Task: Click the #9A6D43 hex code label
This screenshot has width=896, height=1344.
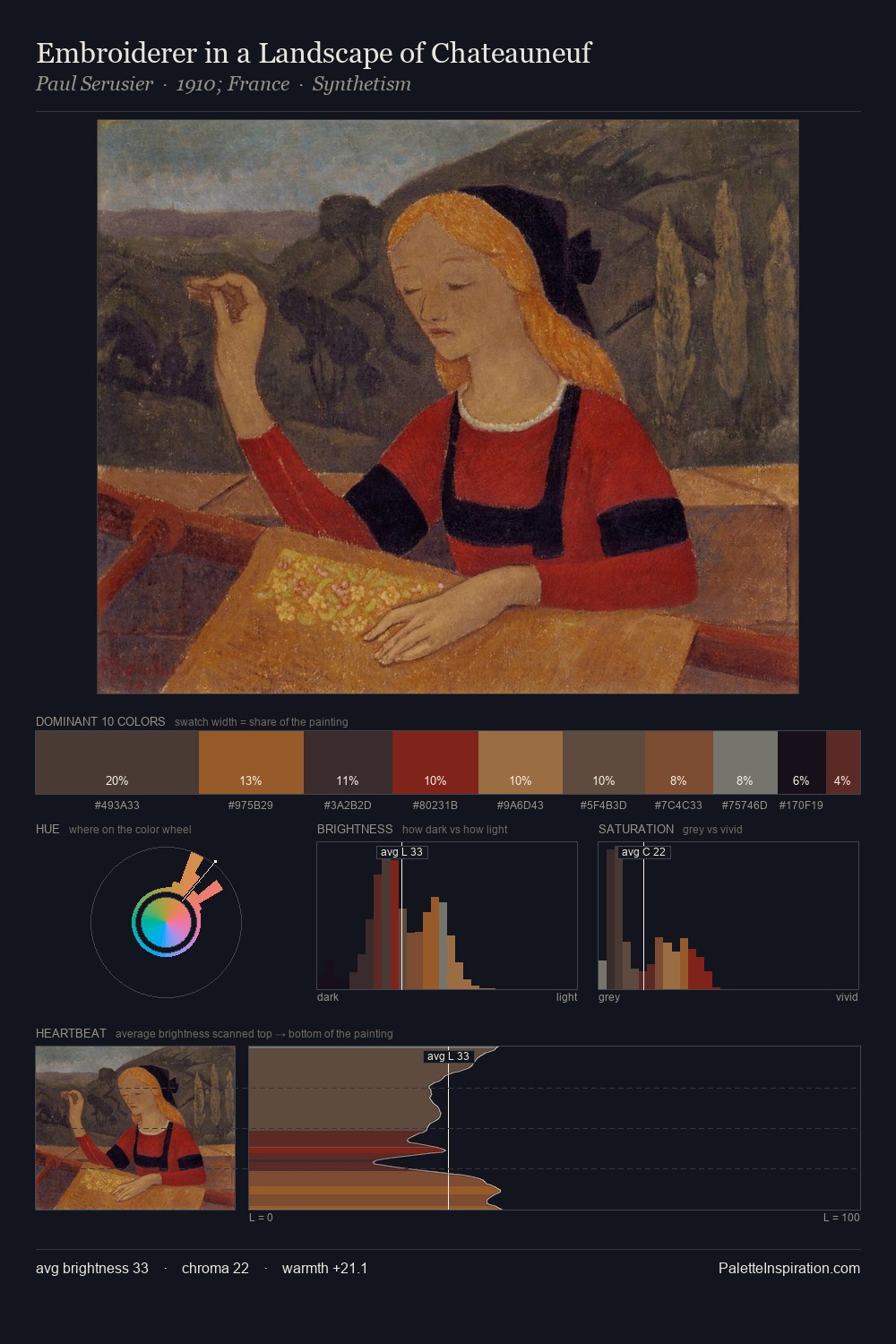Action: [521, 806]
